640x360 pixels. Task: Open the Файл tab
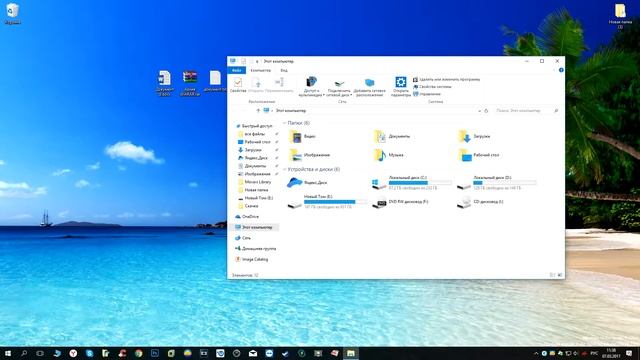click(x=236, y=70)
